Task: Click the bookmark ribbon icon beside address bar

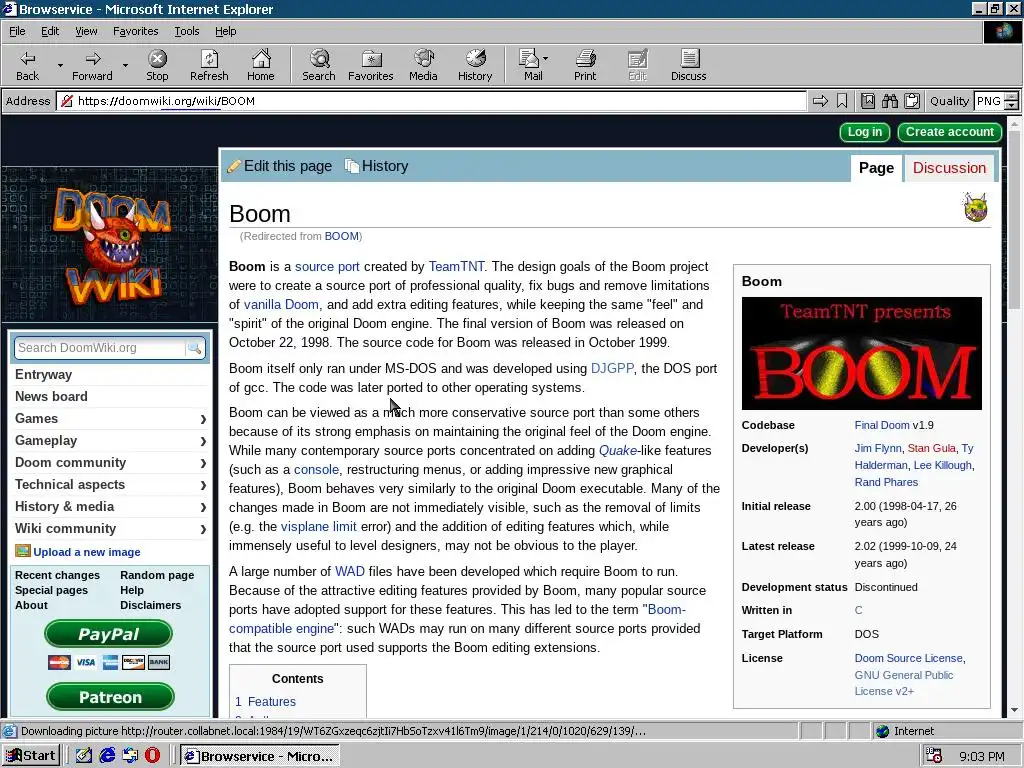Action: [842, 101]
